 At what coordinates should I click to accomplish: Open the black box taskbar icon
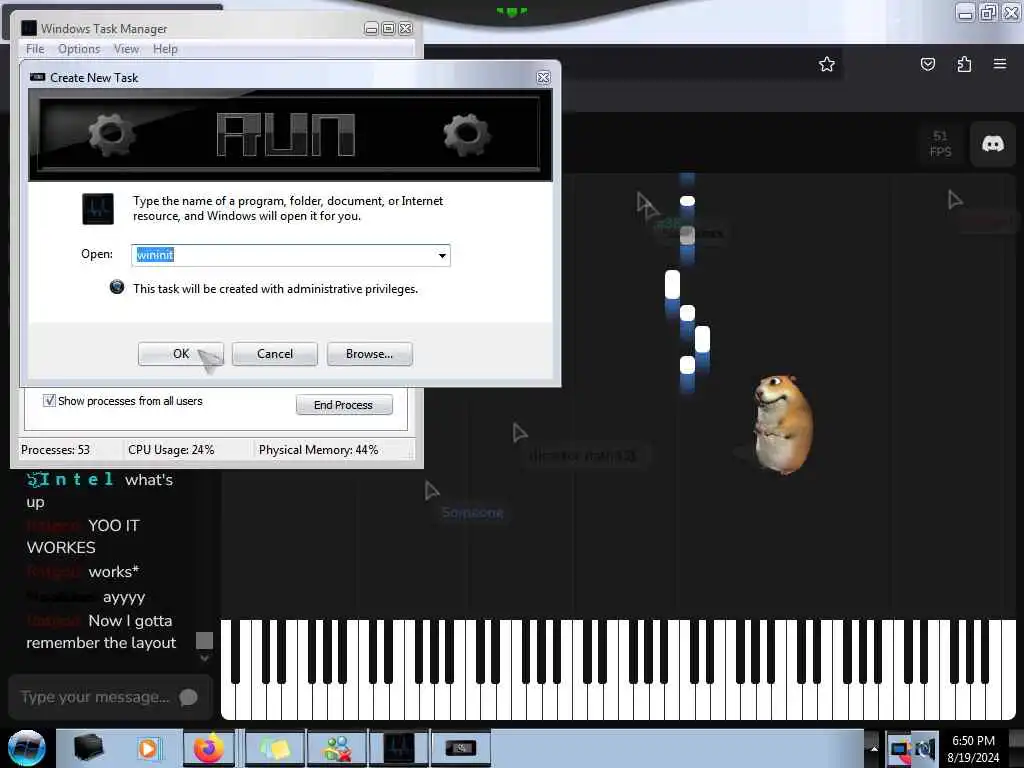point(88,748)
